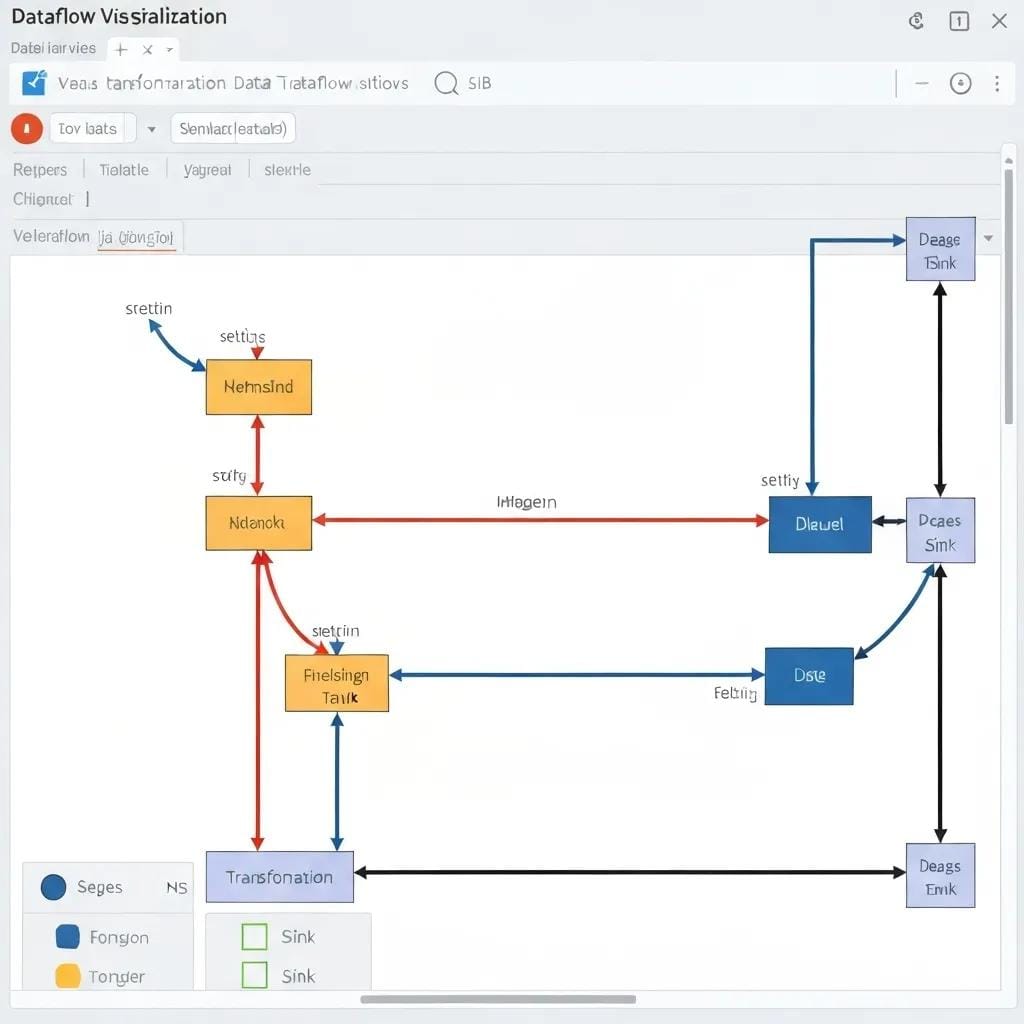Select the Retpers tab
The image size is (1024, 1024).
tap(40, 170)
